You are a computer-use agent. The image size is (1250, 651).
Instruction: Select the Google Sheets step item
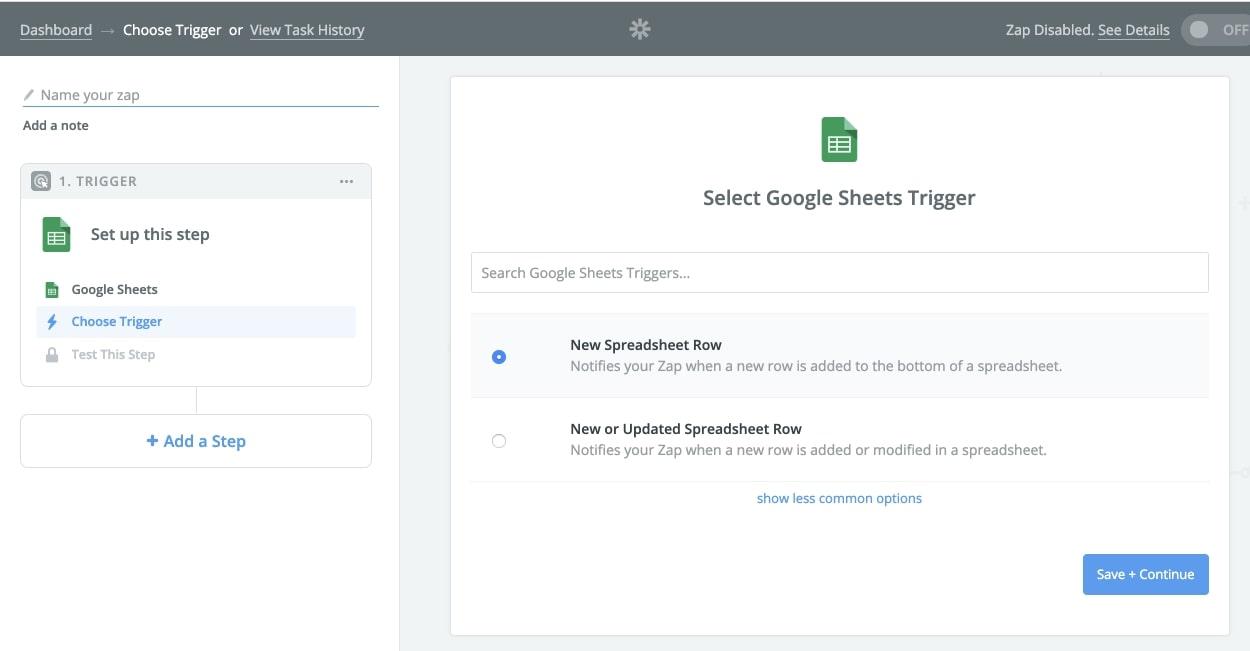click(x=196, y=290)
